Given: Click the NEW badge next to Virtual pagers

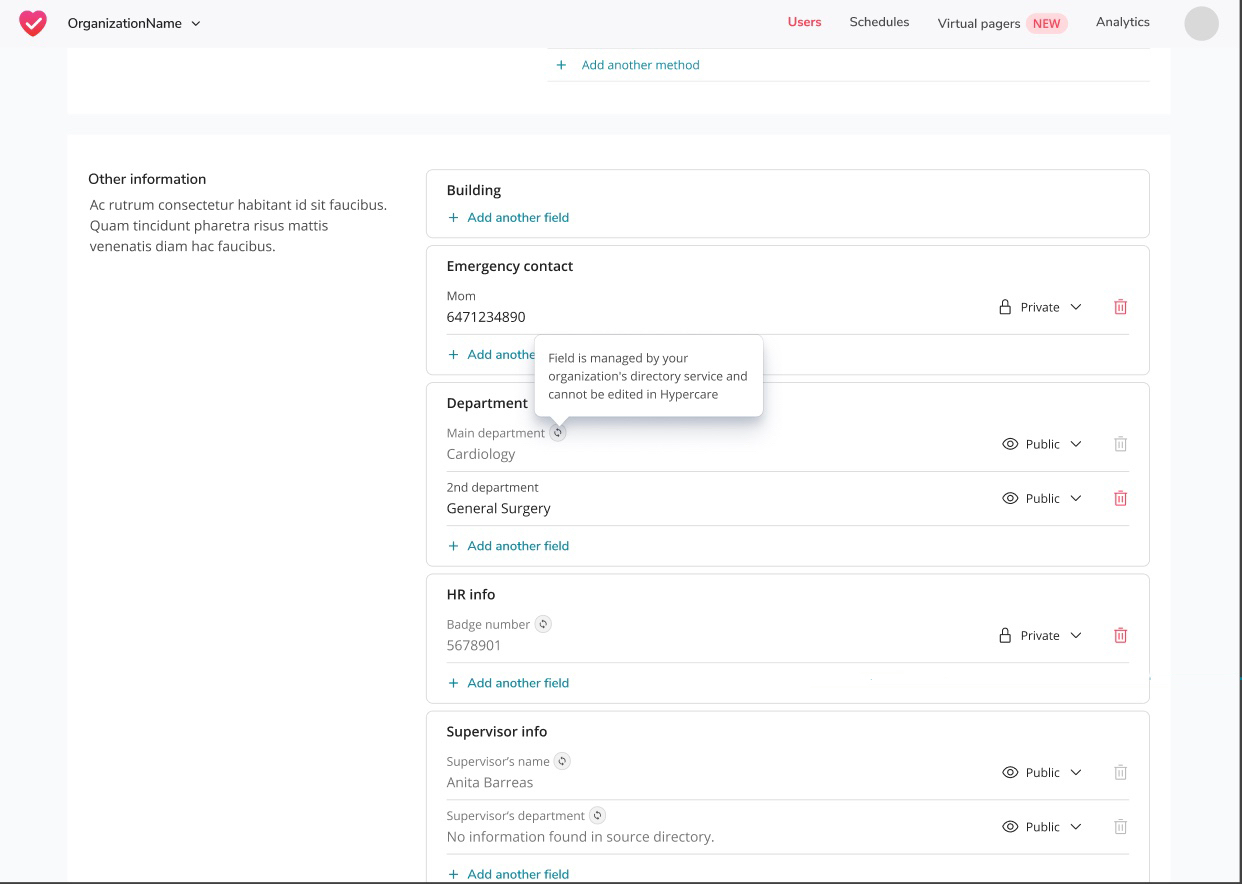Looking at the screenshot, I should pyautogui.click(x=1046, y=23).
